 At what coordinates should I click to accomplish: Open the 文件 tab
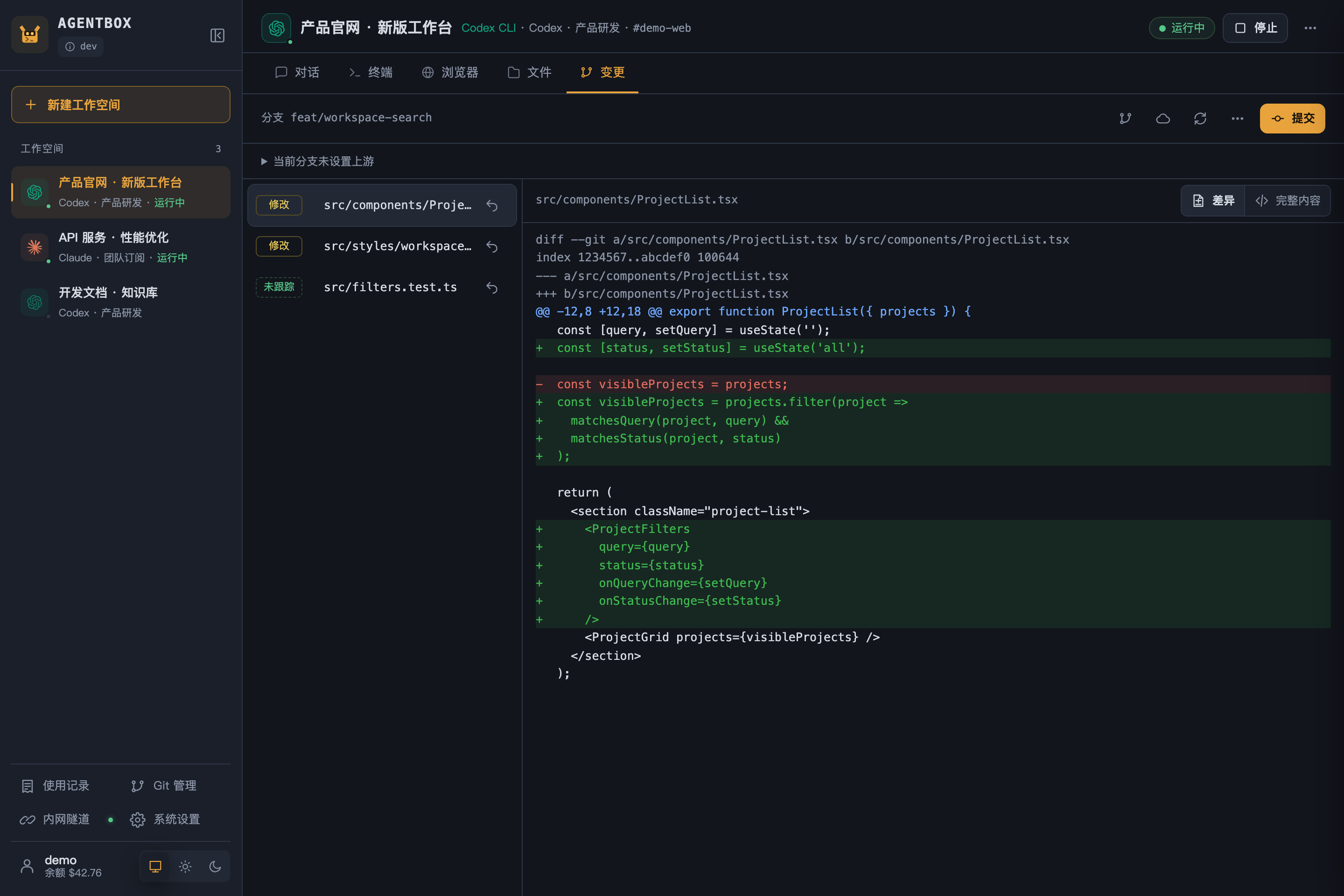pos(530,73)
